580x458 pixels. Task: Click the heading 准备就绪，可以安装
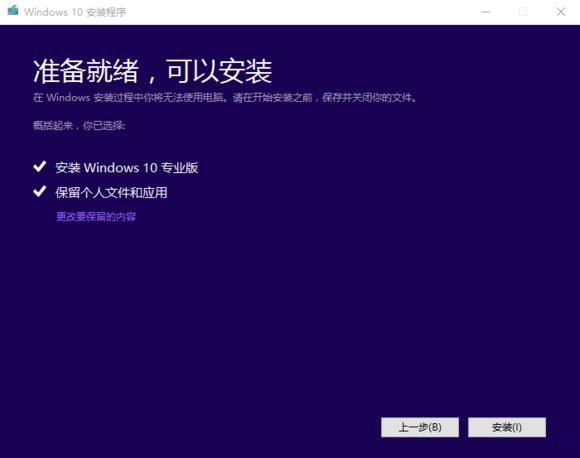pyautogui.click(x=153, y=71)
